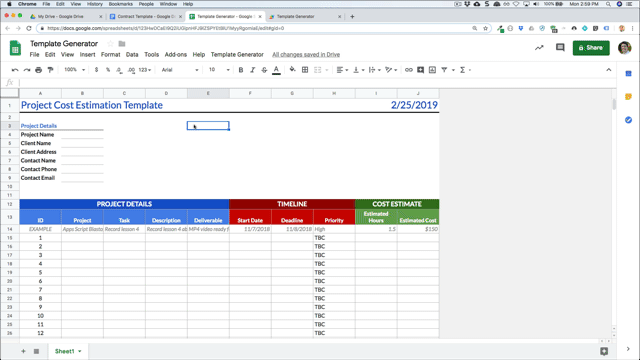Star the Template Generator document
This screenshot has width=640, height=360.
coord(110,44)
